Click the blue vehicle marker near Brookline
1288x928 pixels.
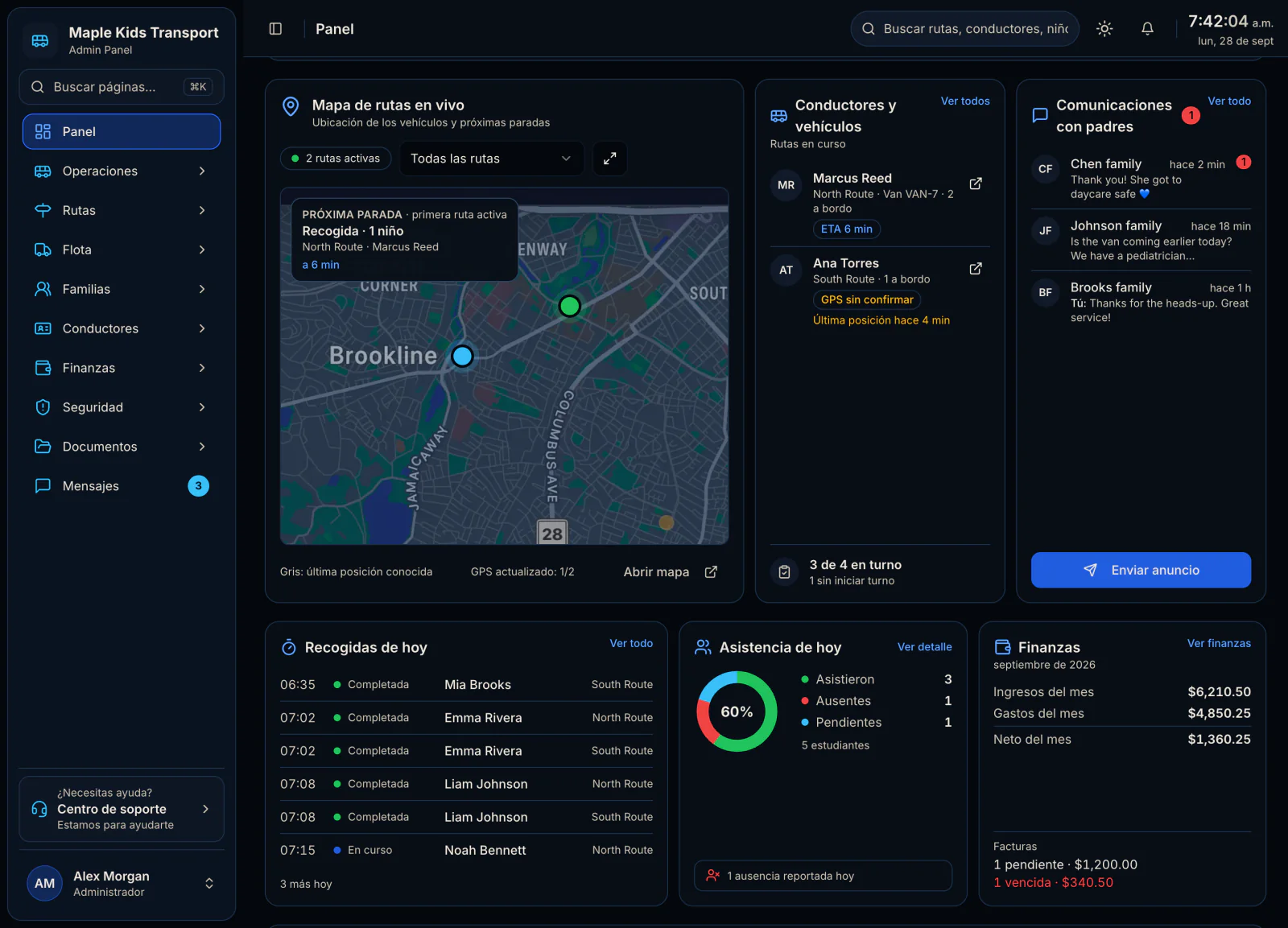coord(462,356)
